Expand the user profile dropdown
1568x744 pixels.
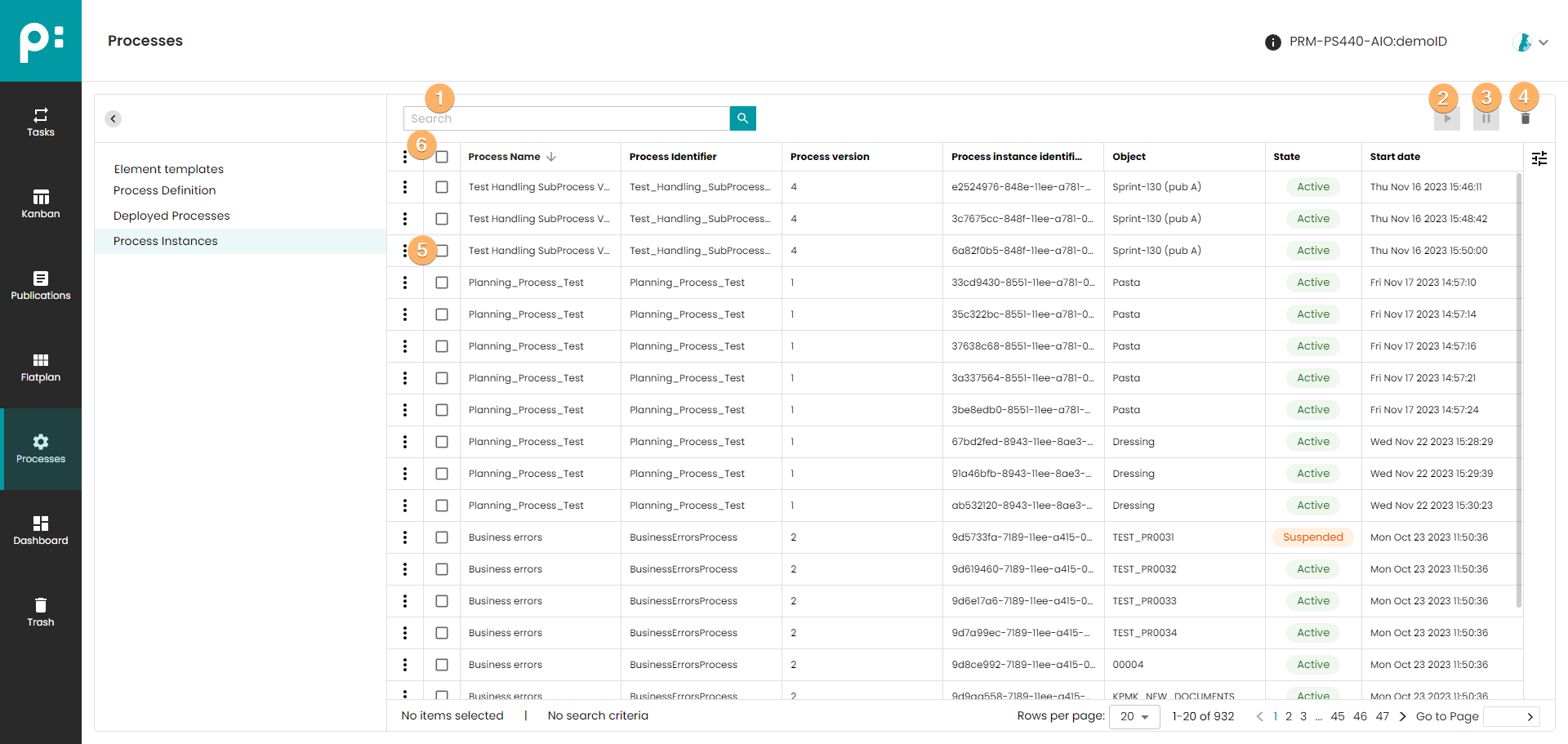pos(1530,42)
